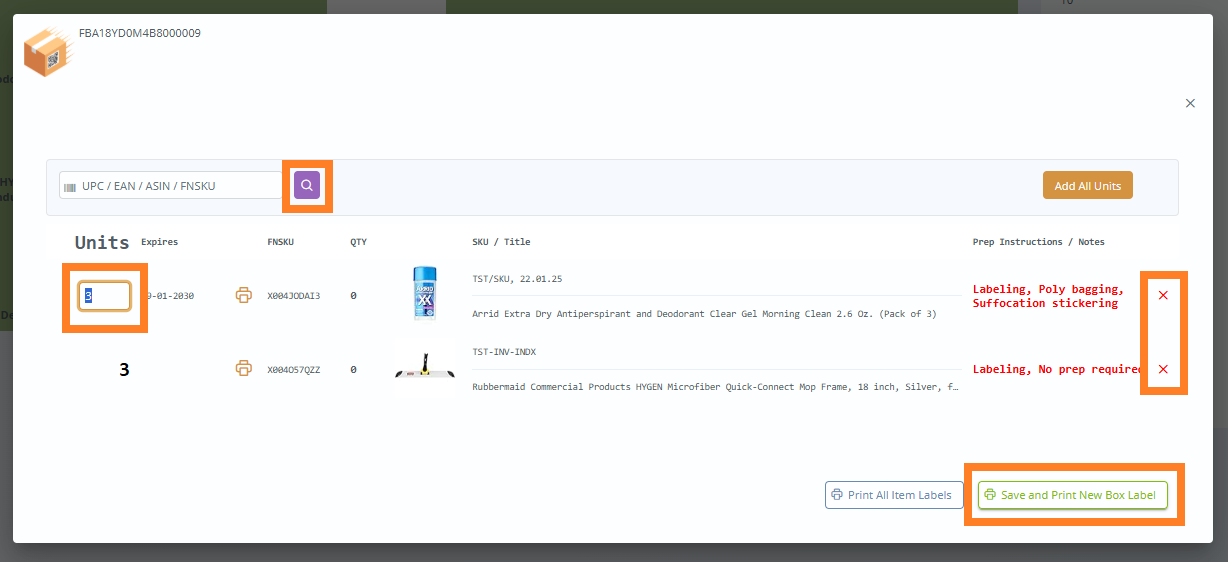Viewport: 1228px width, 562px height.
Task: Select the FNSKU code X004O57QZZ
Action: coord(294,370)
